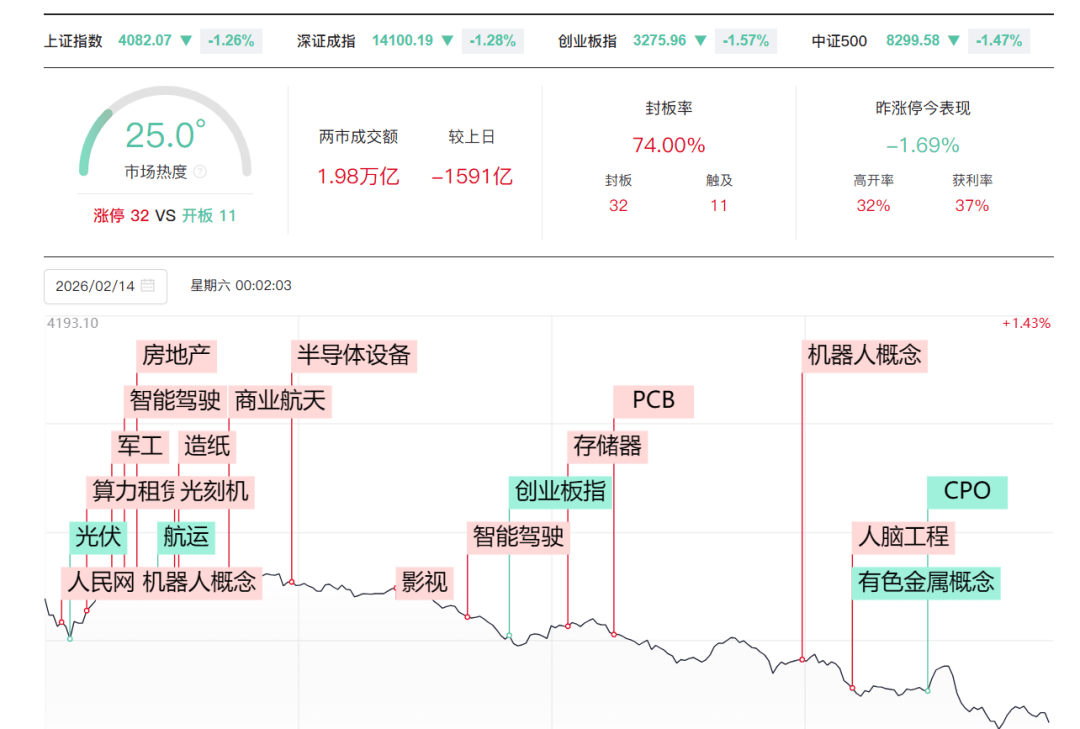Open the 上证指数 index quote
Screen dimensions: 1080x729
pos(73,41)
